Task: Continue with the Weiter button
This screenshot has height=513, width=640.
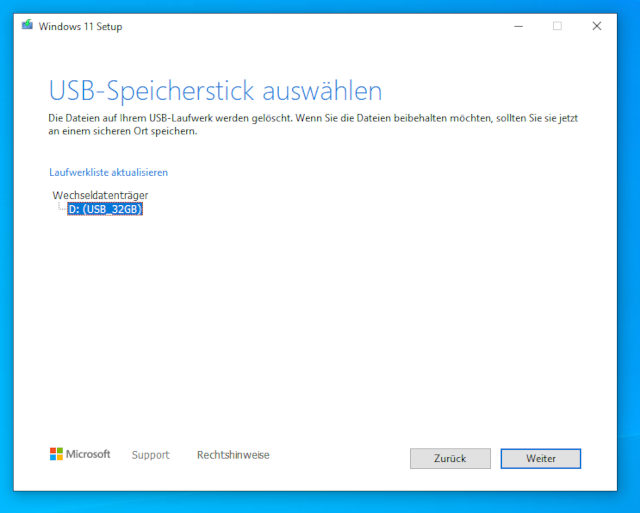Action: point(541,458)
